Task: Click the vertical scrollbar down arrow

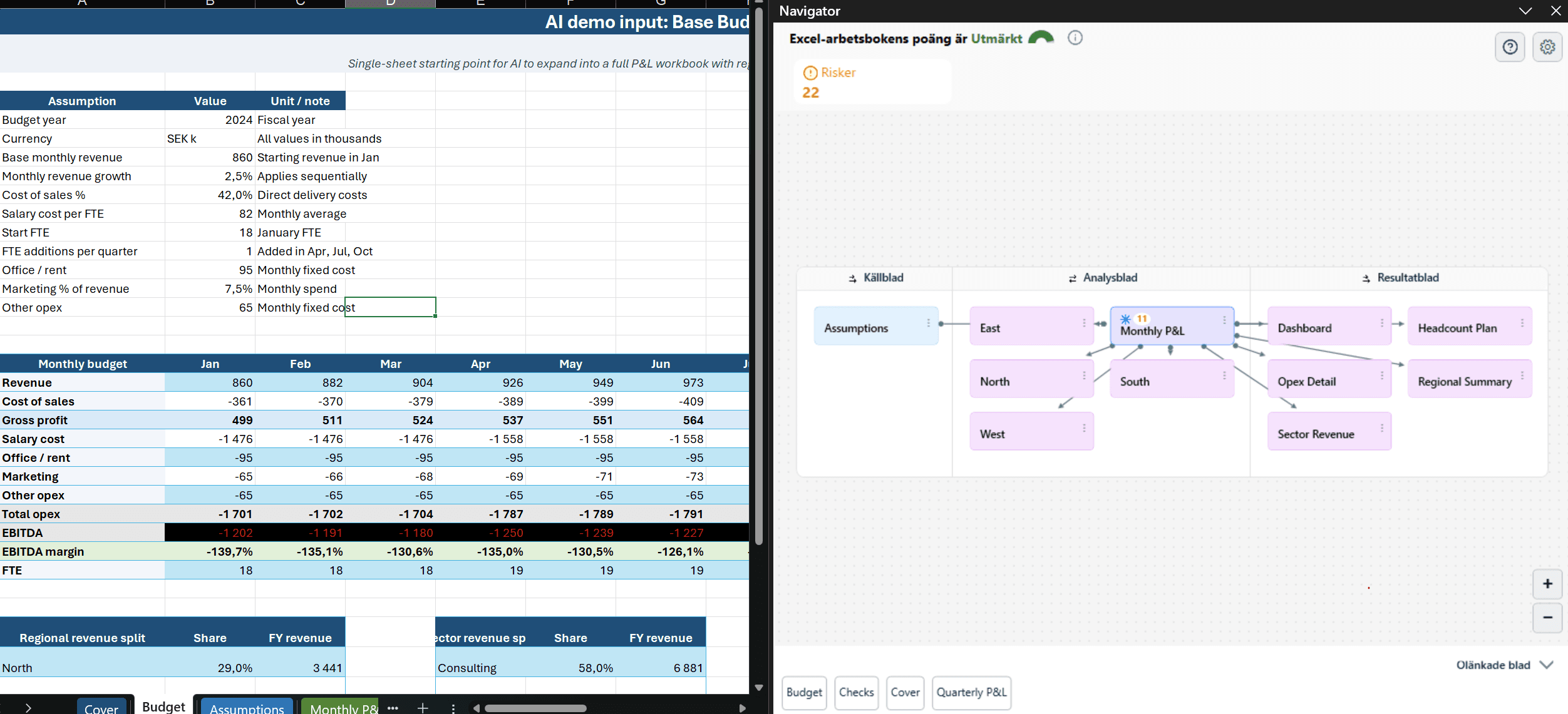Action: click(x=758, y=687)
